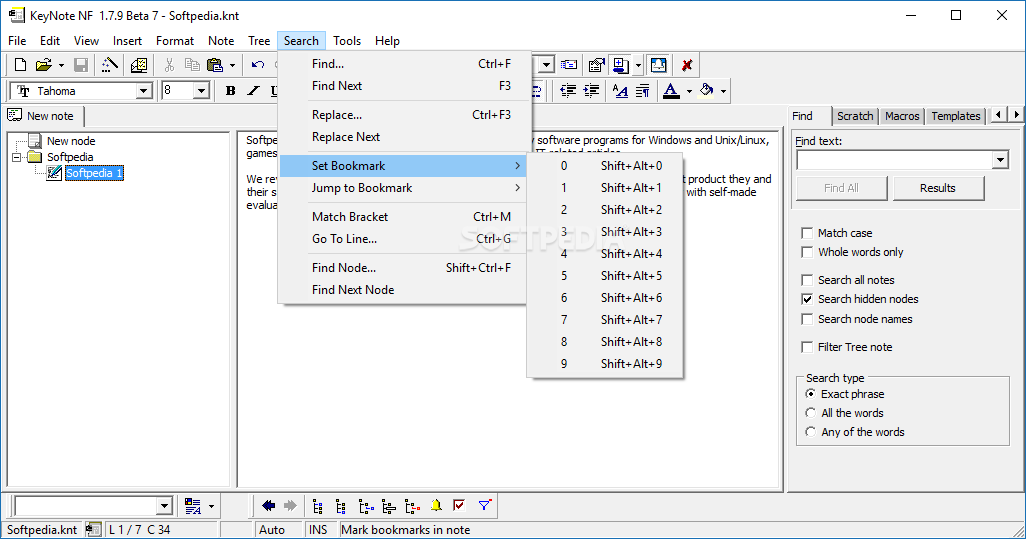Choose Find... from Search menu
Viewport: 1026px width, 539px height.
(402, 63)
